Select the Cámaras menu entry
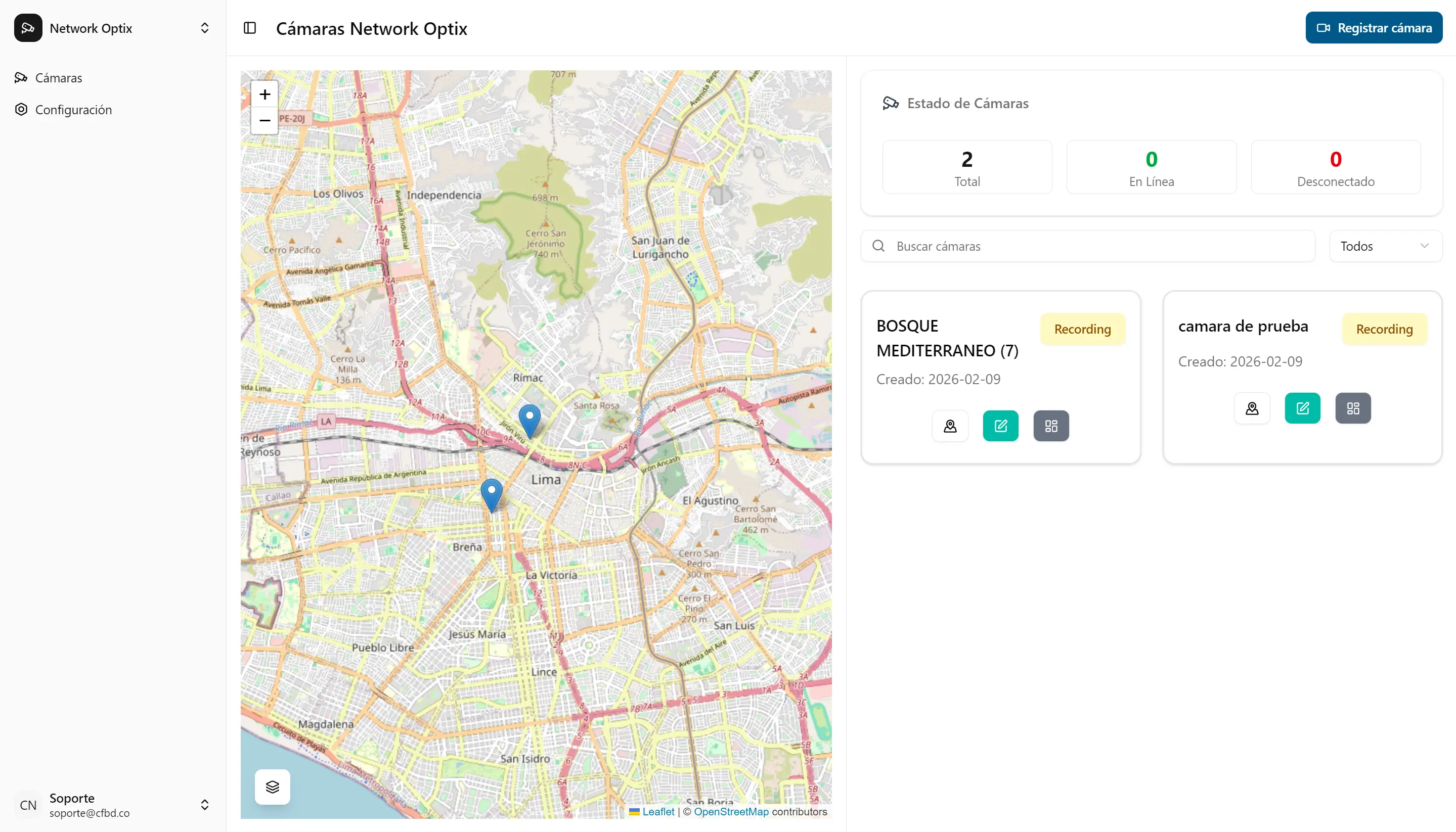The height and width of the screenshot is (832, 1456). [59, 78]
